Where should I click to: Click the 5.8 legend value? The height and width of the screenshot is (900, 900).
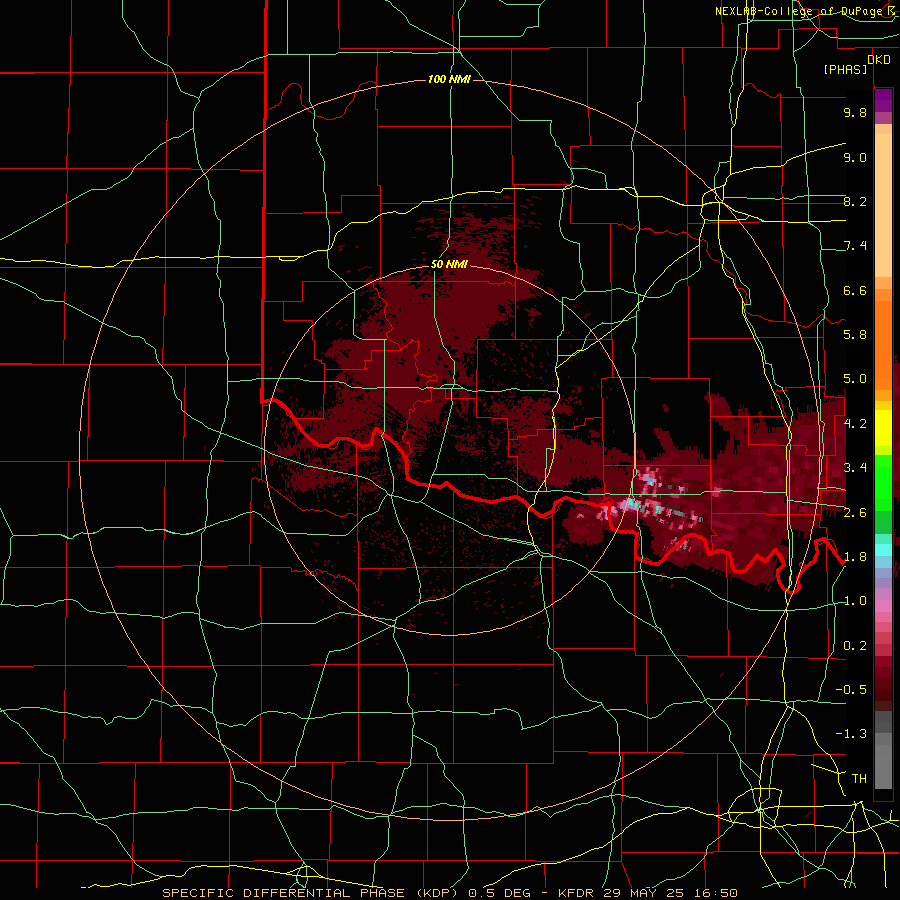[855, 335]
